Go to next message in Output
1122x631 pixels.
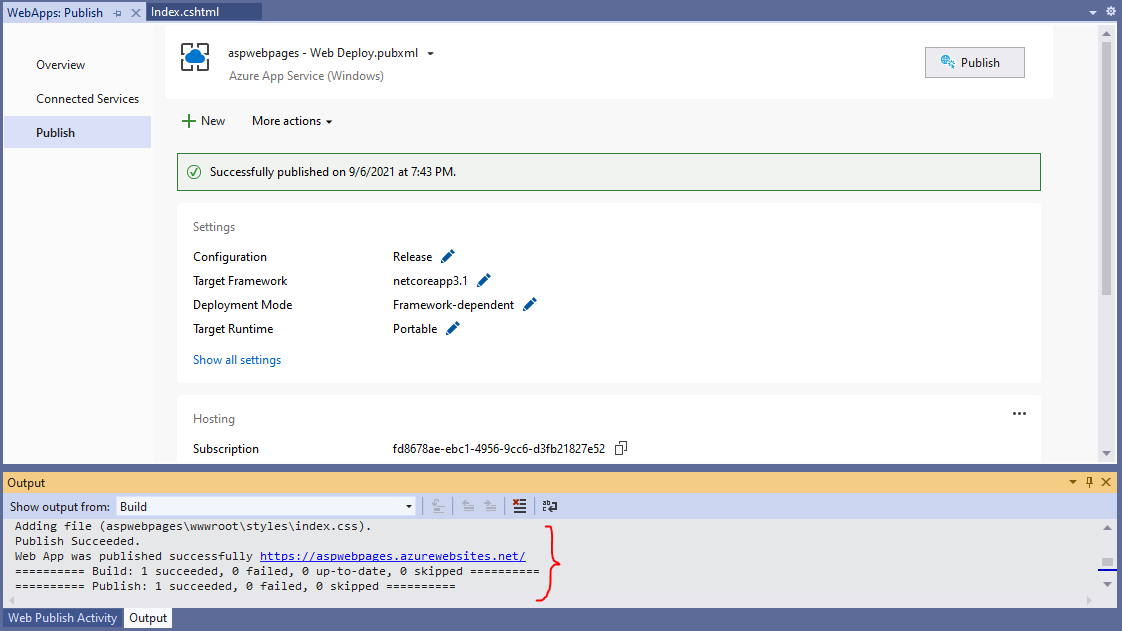[490, 507]
